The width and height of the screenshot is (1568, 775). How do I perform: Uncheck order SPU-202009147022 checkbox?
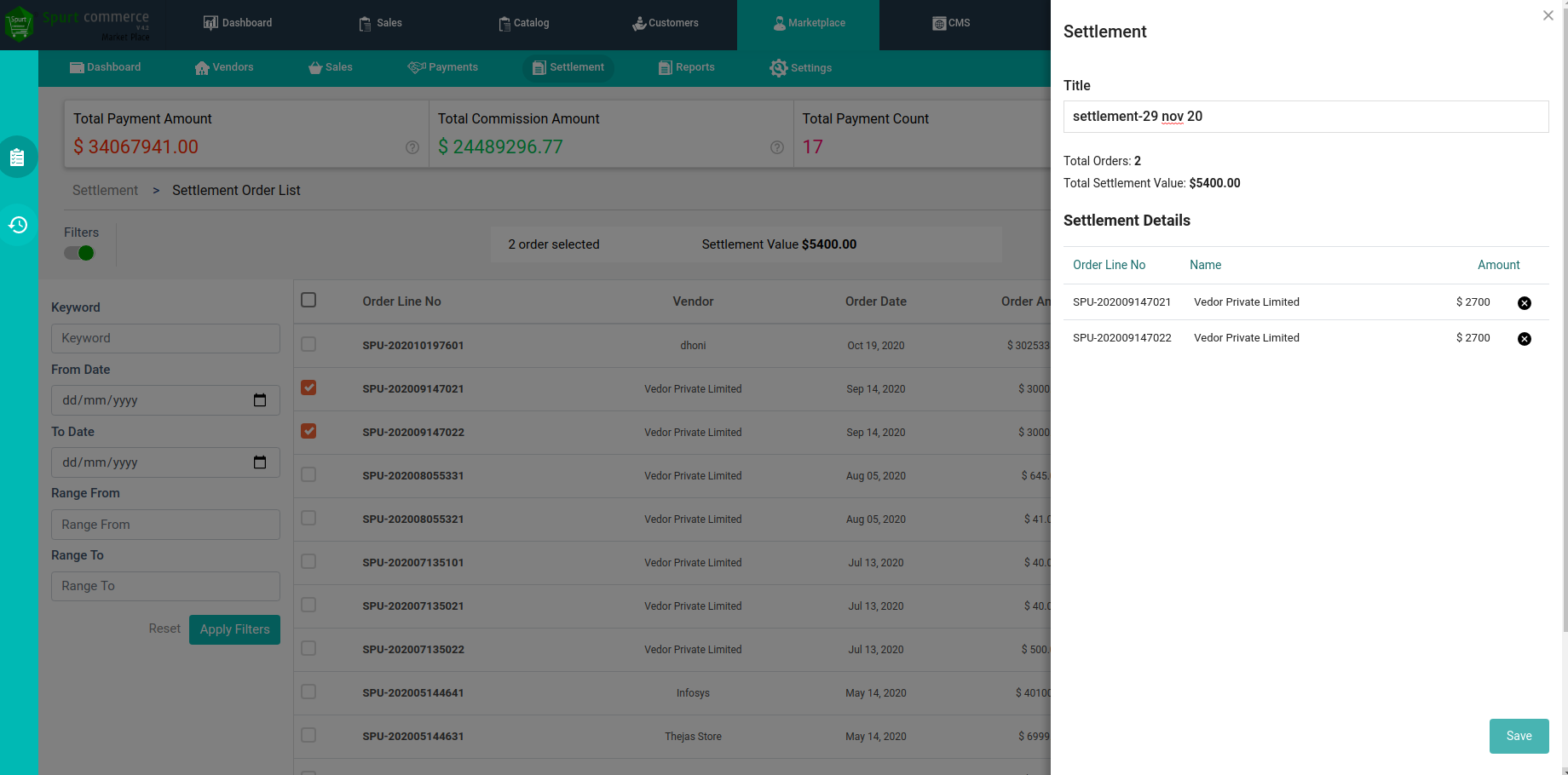coord(308,431)
